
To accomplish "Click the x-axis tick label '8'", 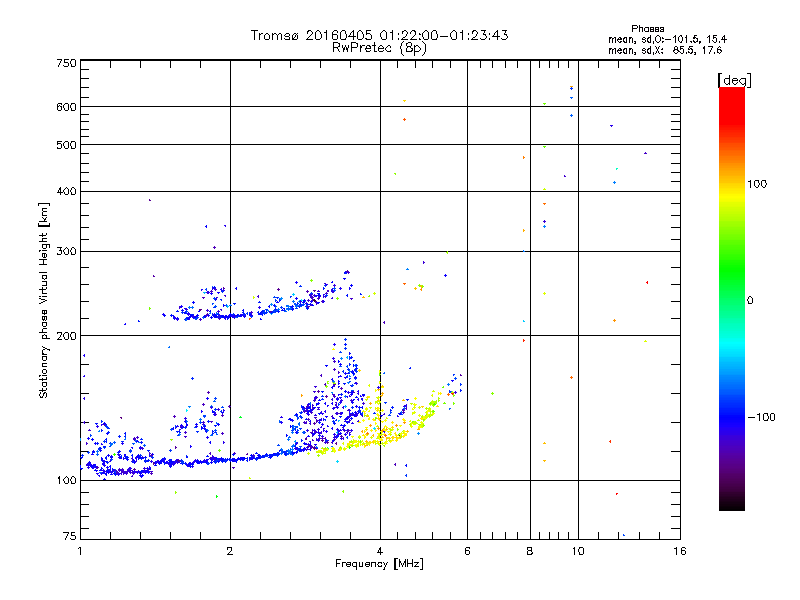I will point(530,551).
